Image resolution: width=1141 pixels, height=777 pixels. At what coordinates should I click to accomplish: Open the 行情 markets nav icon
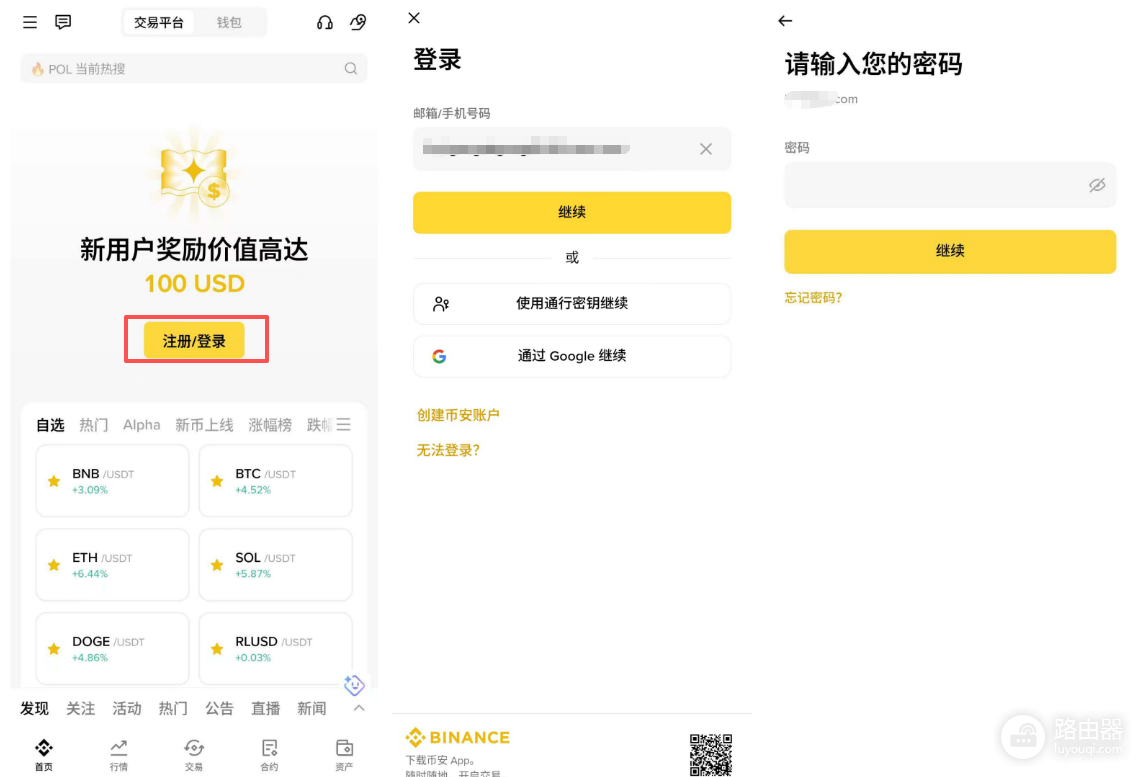[x=119, y=754]
